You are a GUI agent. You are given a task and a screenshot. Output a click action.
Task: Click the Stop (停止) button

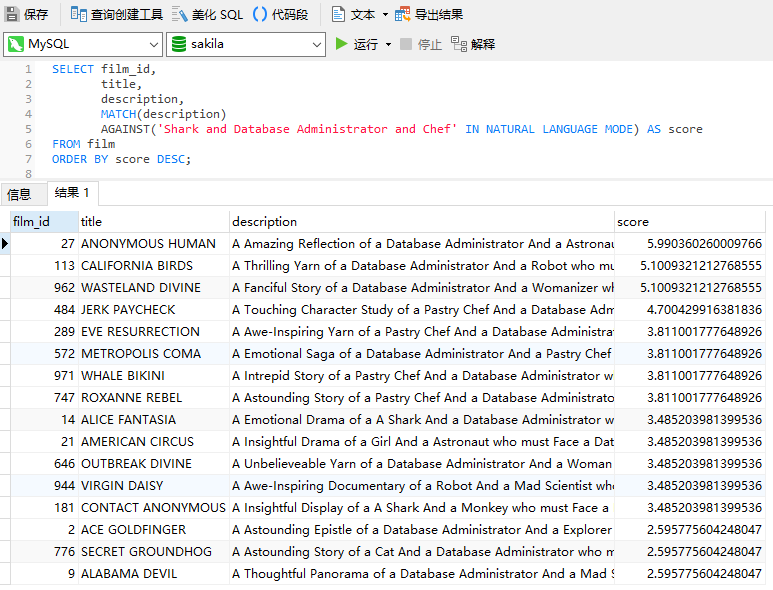click(x=421, y=44)
